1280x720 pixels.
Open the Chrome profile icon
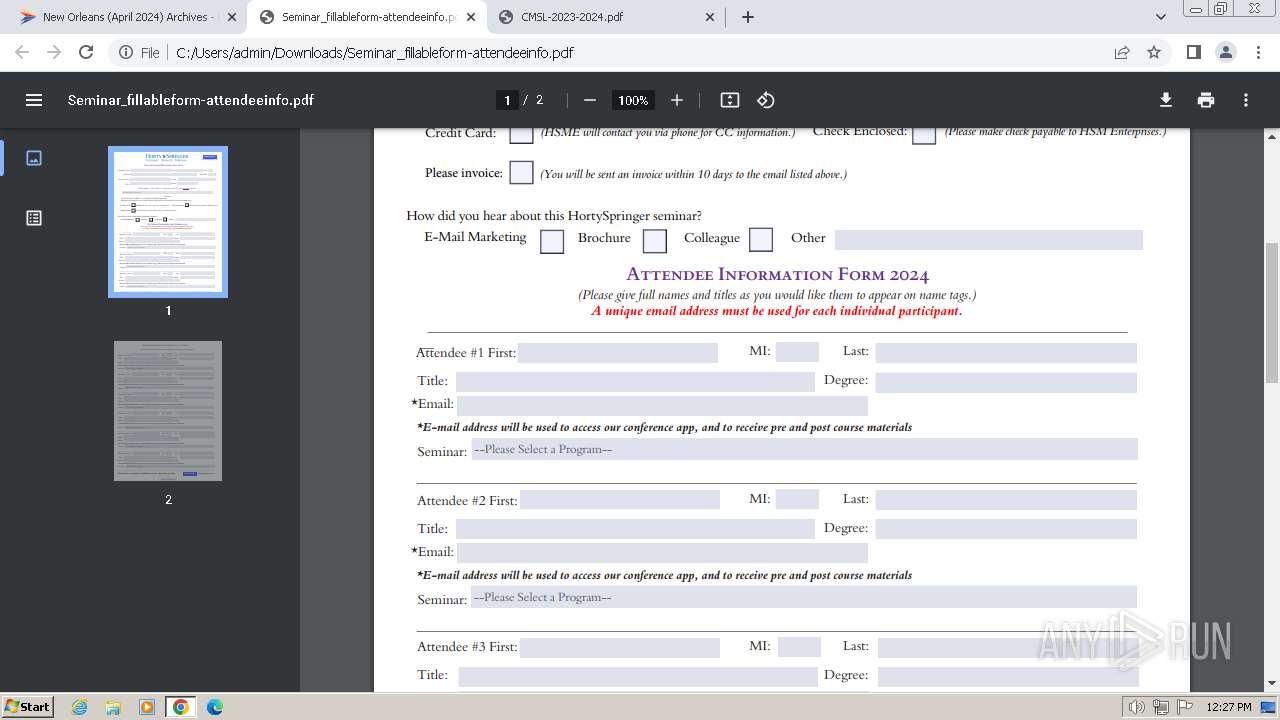coord(1226,52)
